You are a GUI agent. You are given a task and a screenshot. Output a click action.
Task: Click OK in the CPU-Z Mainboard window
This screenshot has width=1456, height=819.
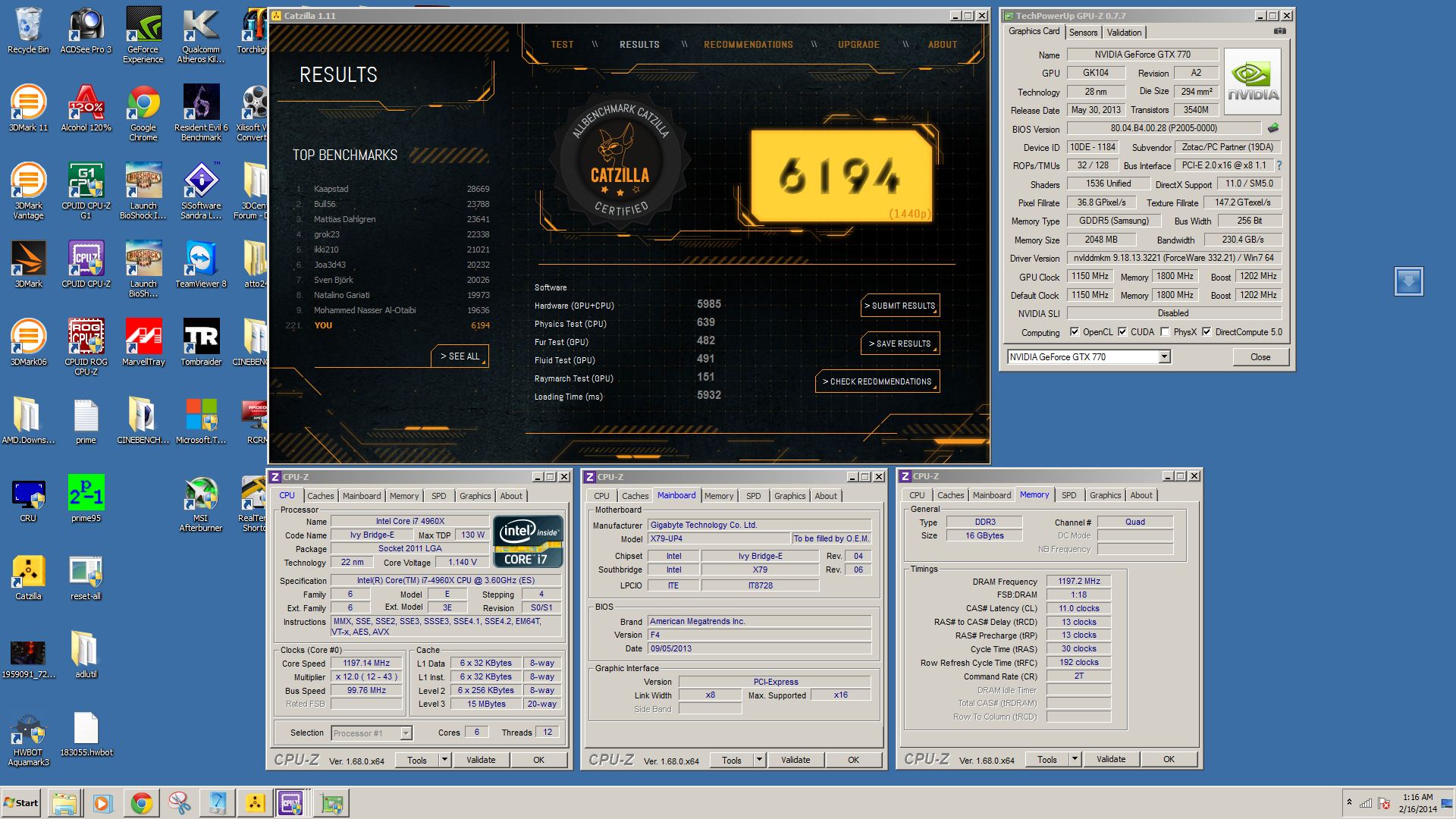point(853,760)
